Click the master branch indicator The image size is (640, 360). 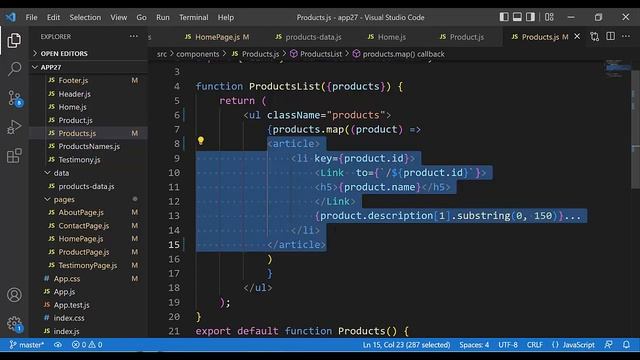click(27, 345)
